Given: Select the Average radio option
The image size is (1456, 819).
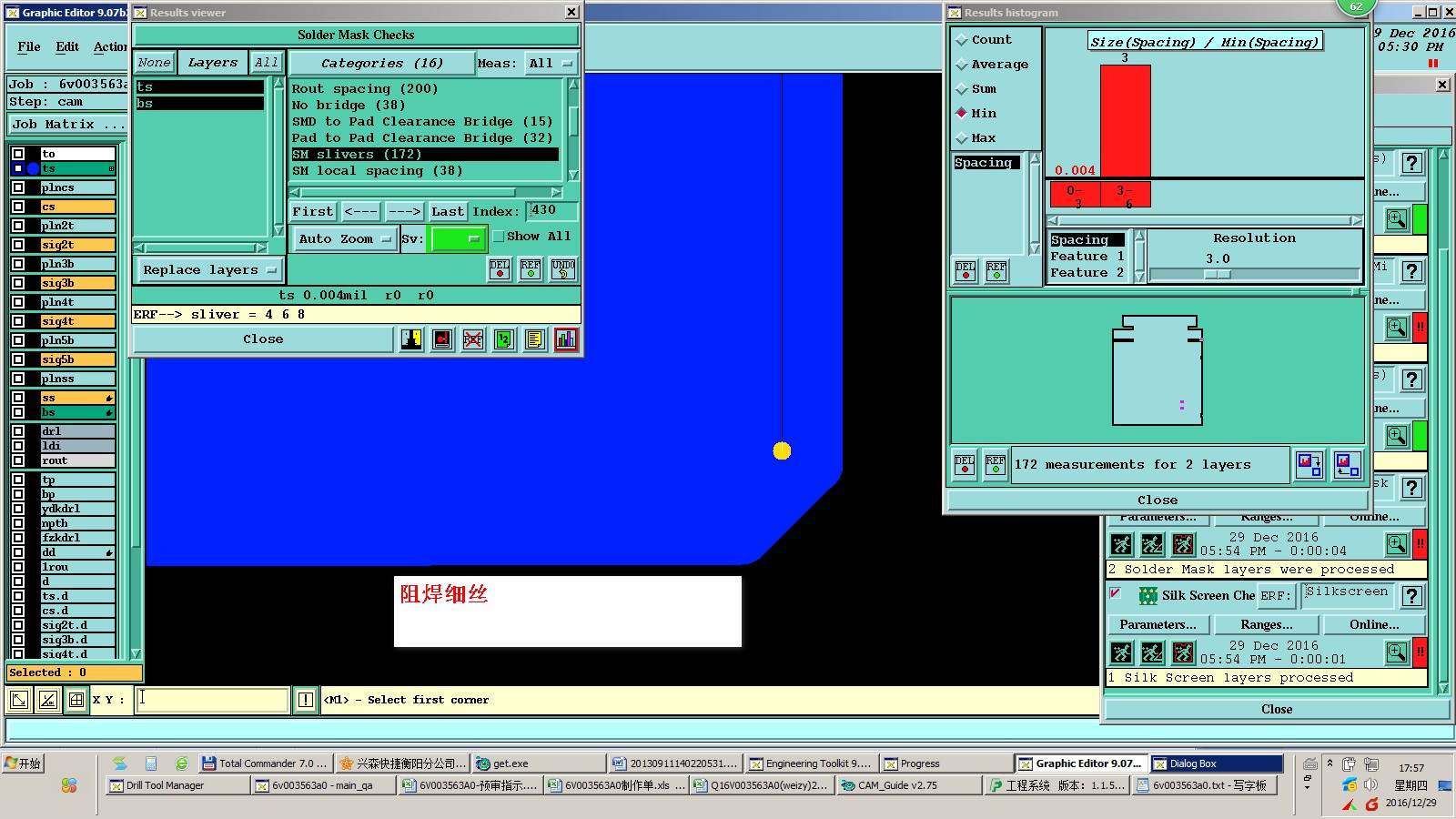Looking at the screenshot, I should 961,65.
